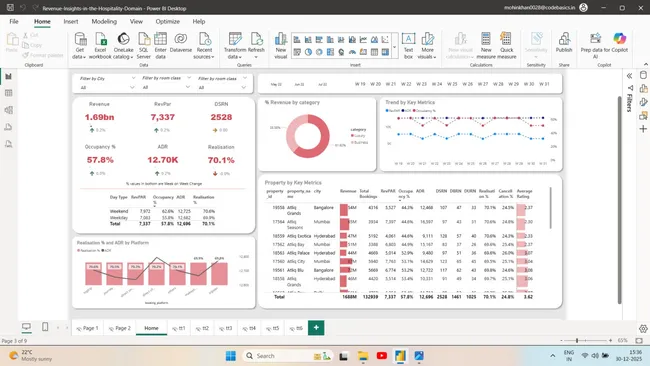Import an Excel workbook

coord(100,45)
